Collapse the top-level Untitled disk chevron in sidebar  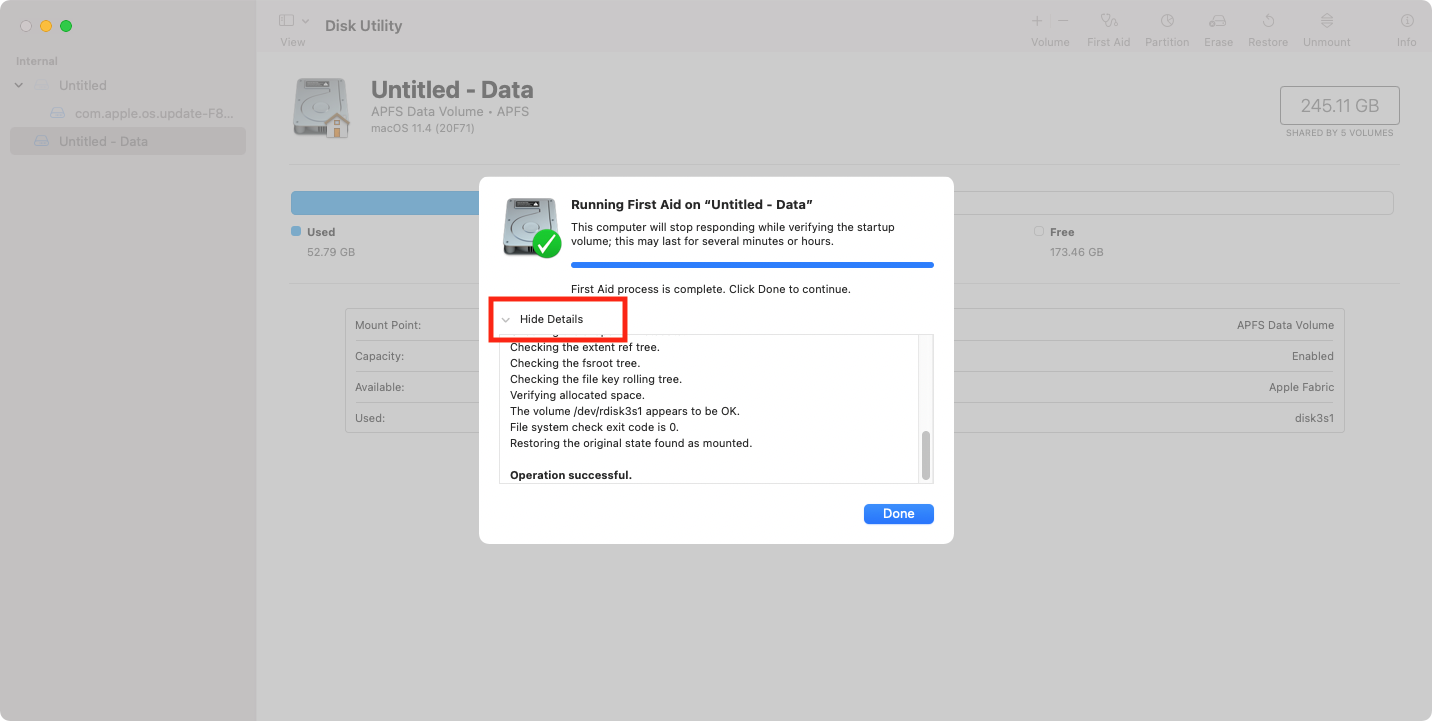coord(19,85)
